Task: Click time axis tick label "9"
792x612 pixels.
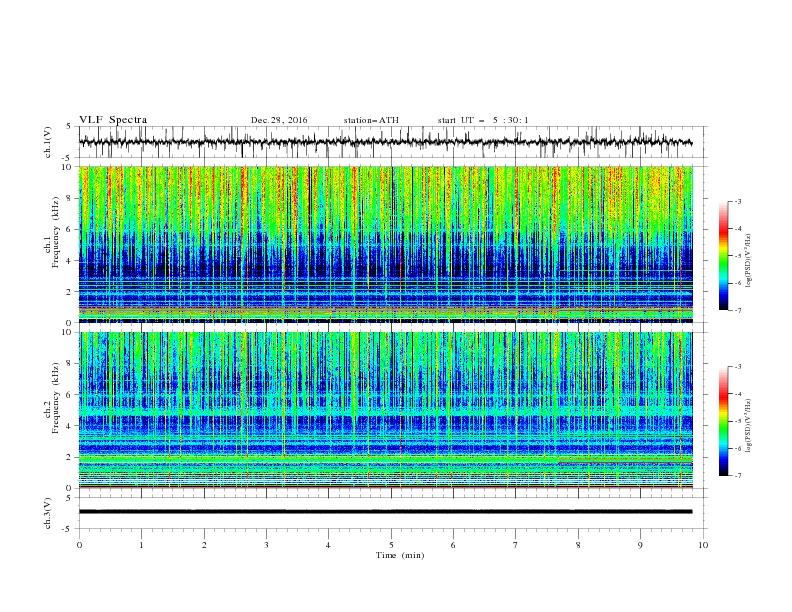Action: 640,545
